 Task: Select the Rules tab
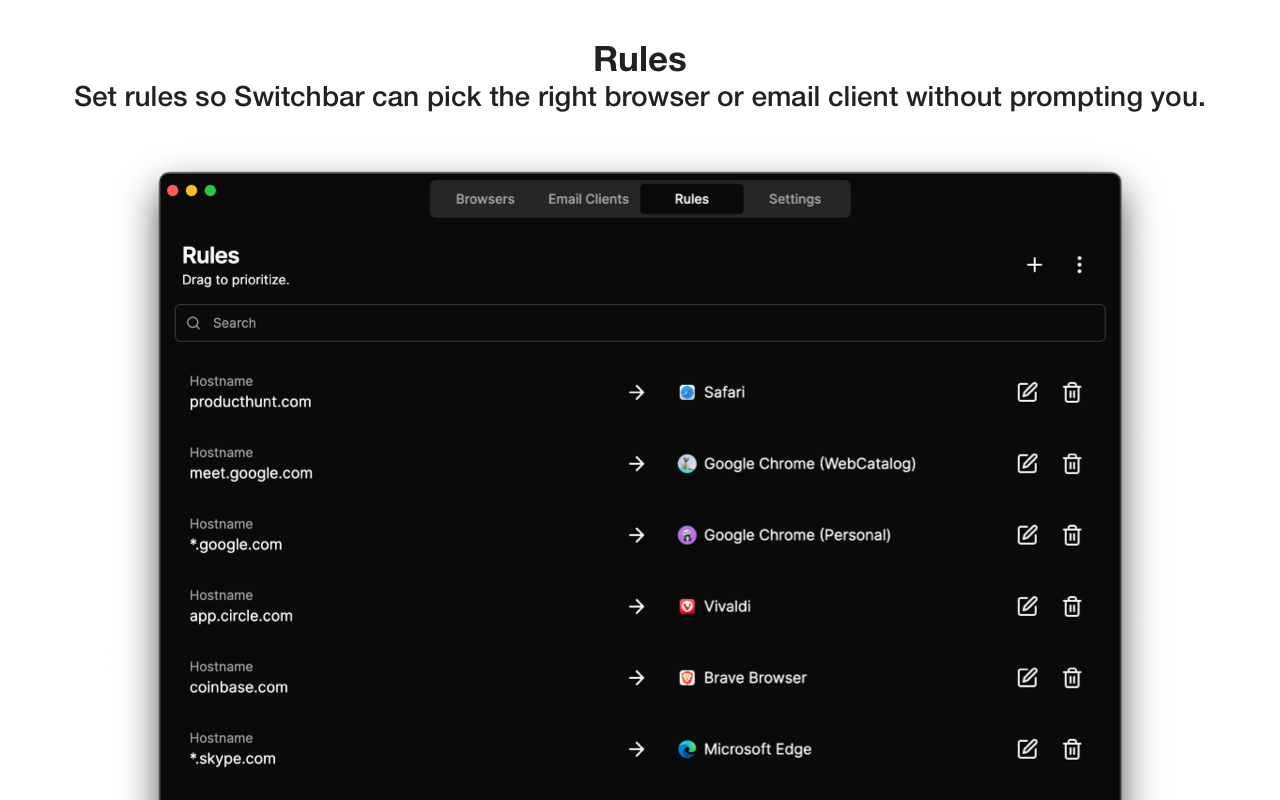click(691, 199)
